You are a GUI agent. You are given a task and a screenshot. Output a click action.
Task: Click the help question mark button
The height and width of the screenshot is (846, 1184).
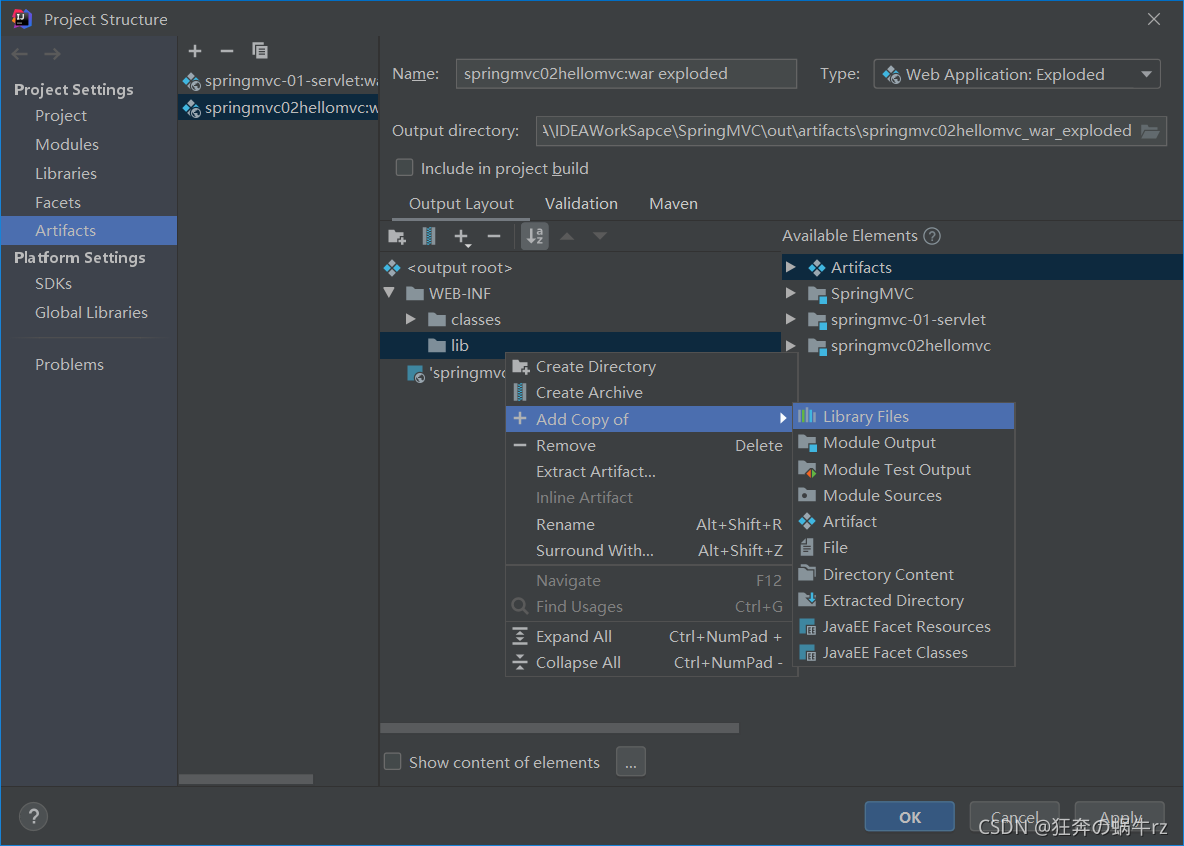click(x=33, y=817)
